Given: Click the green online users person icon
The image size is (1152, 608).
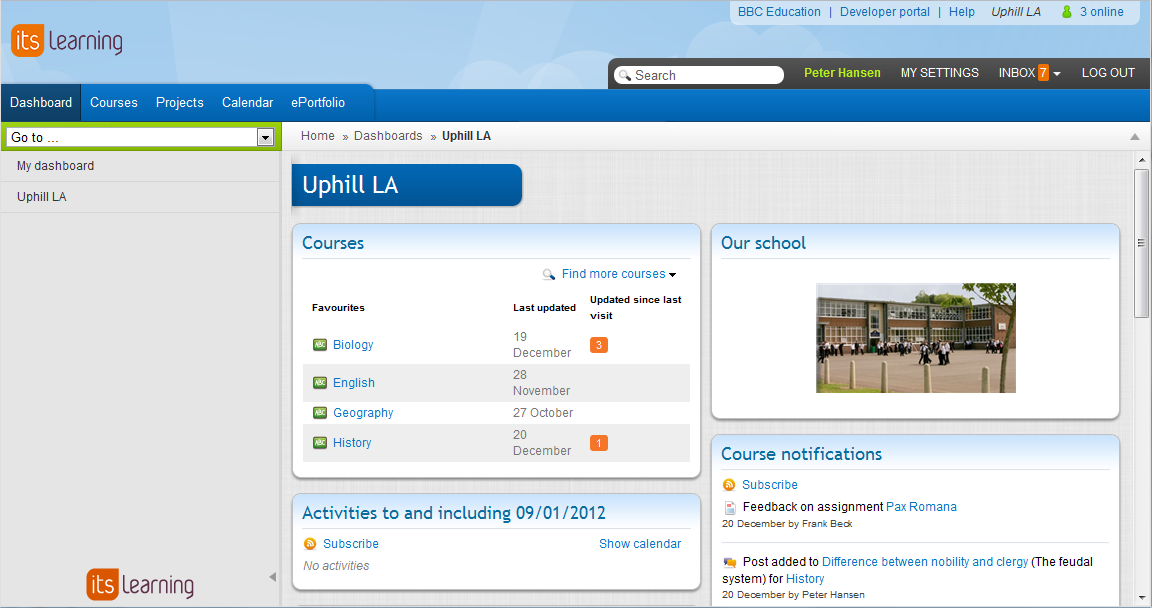Looking at the screenshot, I should [x=1067, y=12].
